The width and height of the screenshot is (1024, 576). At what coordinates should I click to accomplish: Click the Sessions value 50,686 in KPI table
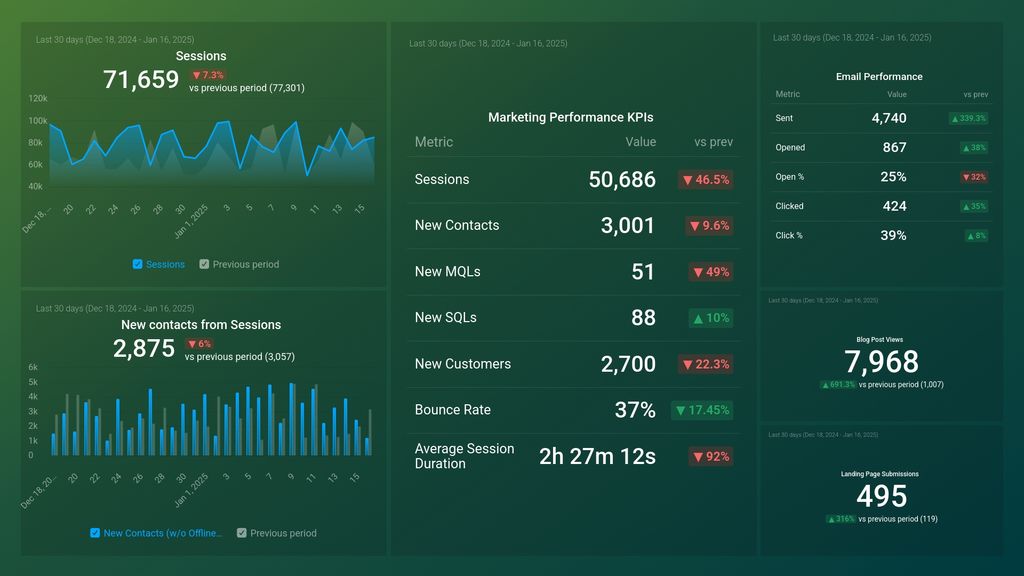pyautogui.click(x=622, y=180)
